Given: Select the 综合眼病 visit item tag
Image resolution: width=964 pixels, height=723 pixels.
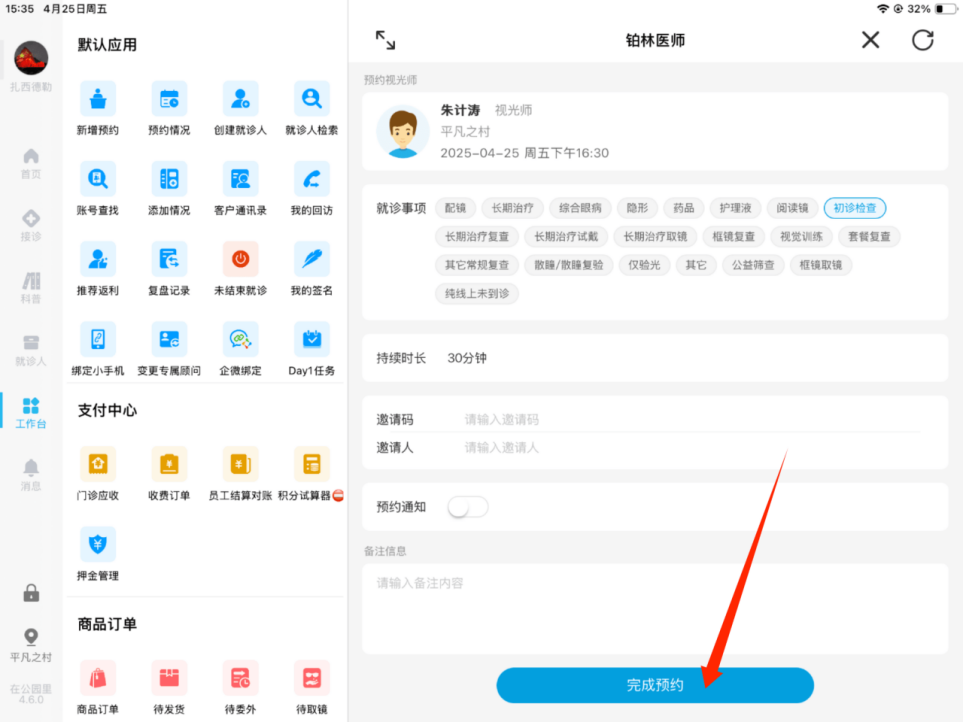Looking at the screenshot, I should pyautogui.click(x=580, y=208).
